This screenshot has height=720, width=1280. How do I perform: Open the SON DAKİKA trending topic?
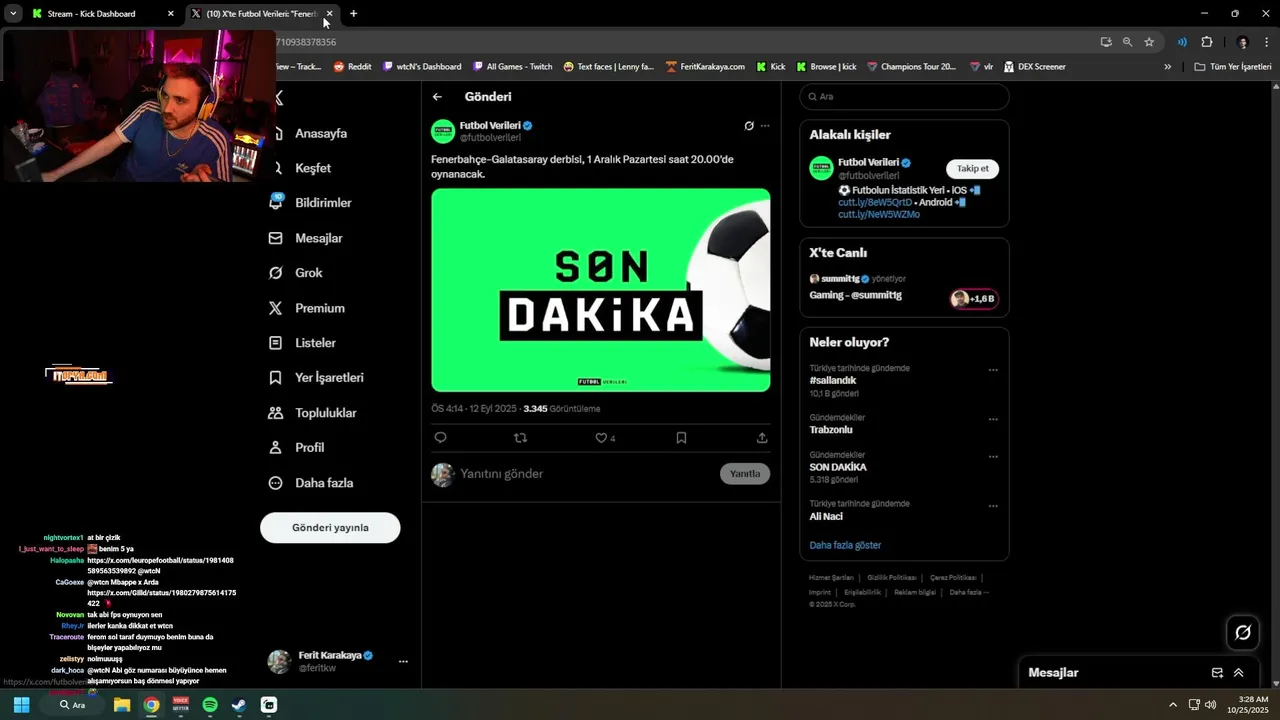click(838, 467)
